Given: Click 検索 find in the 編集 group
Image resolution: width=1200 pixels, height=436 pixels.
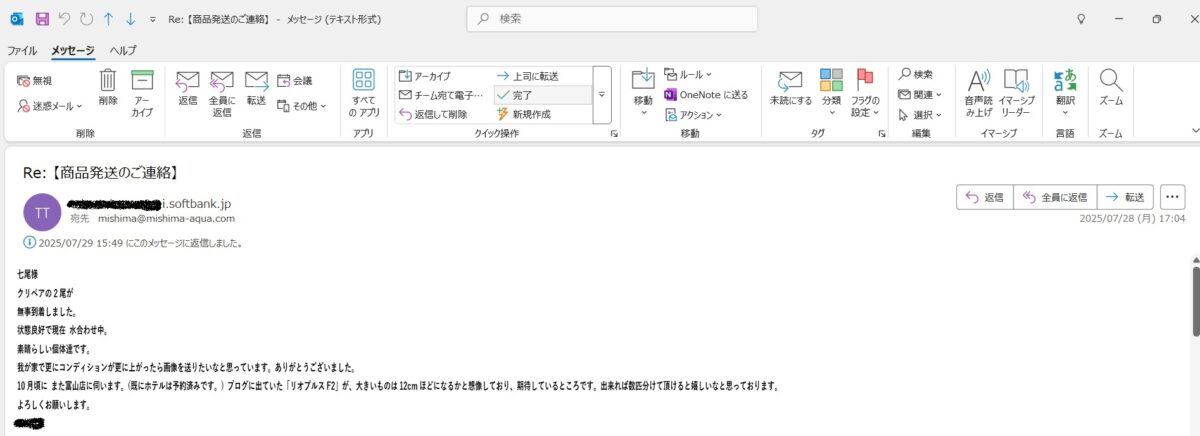Looking at the screenshot, I should [x=916, y=75].
